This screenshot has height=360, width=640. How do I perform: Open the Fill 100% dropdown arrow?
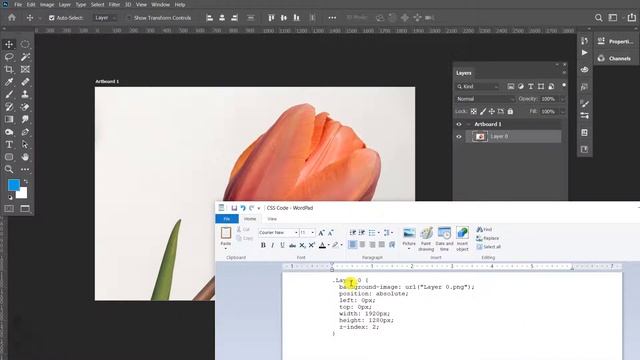[562, 111]
